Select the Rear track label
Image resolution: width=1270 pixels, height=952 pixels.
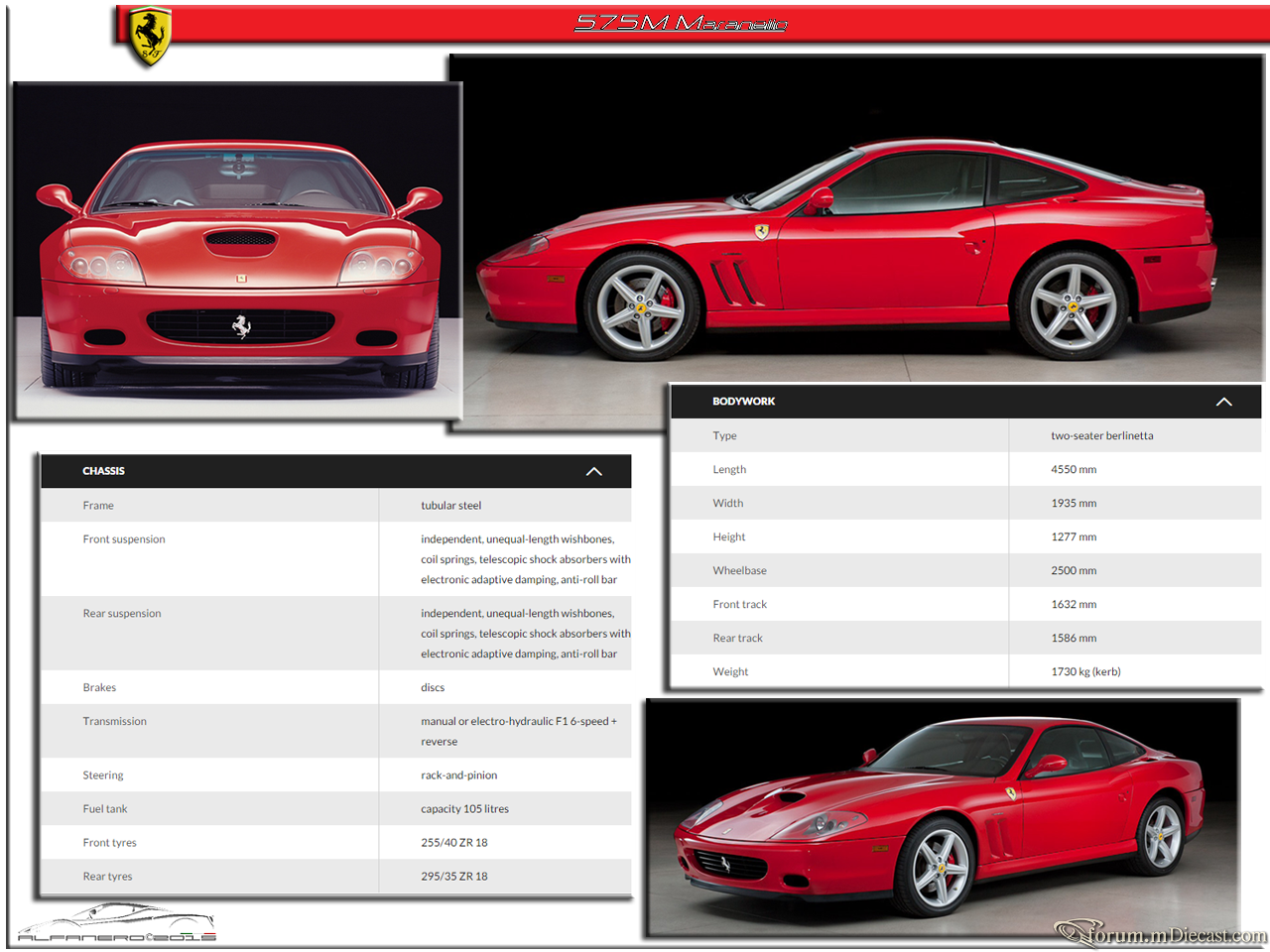point(738,639)
